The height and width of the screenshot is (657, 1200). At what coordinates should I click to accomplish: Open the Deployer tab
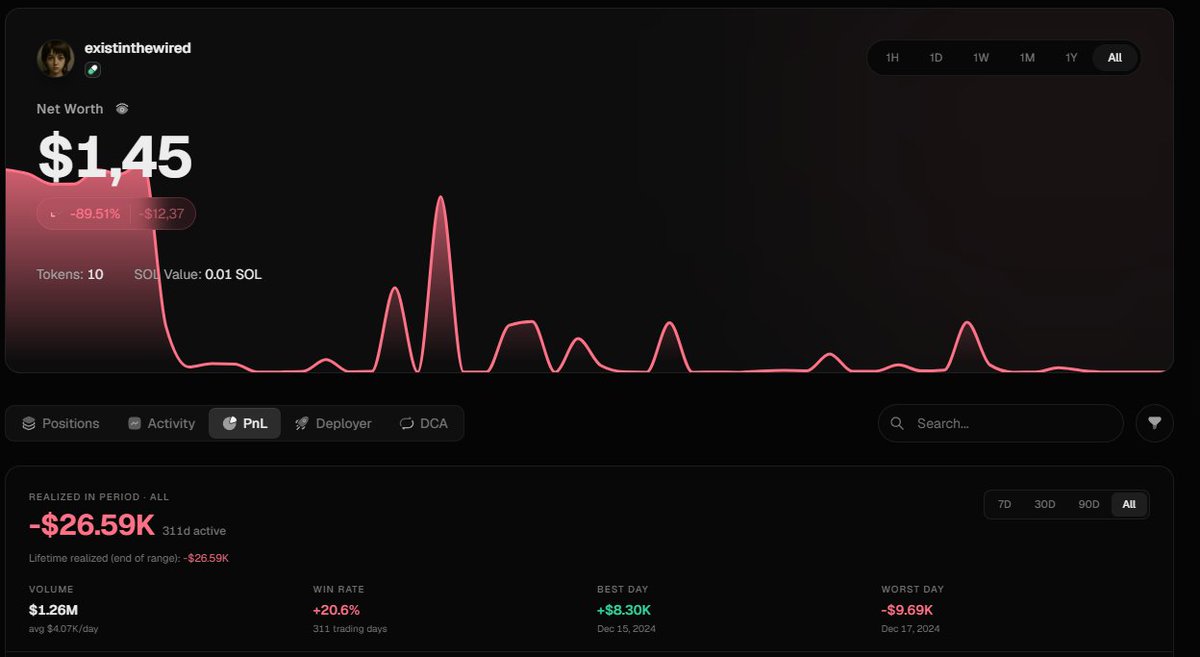tap(333, 424)
